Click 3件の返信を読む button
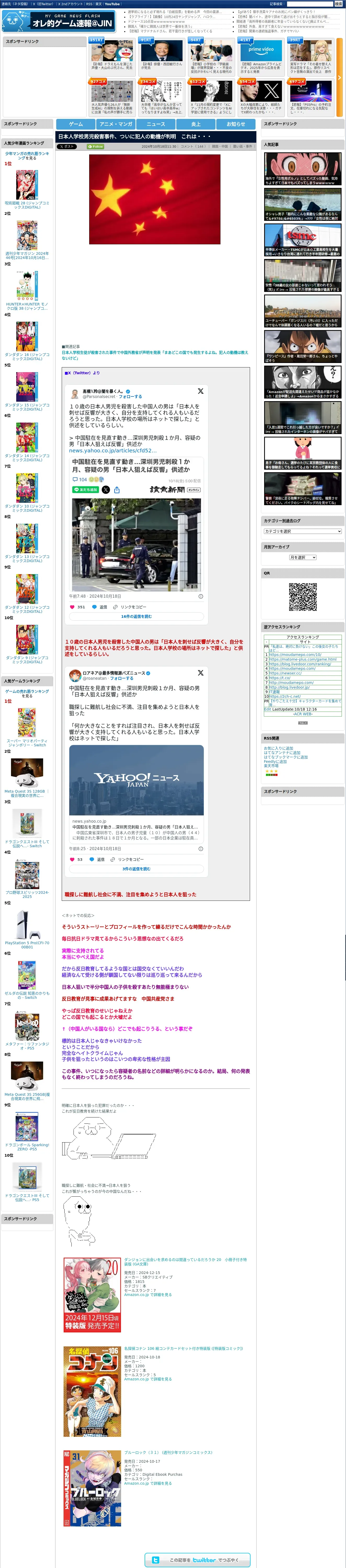Screen dimensions: 346x1568 point(137,869)
